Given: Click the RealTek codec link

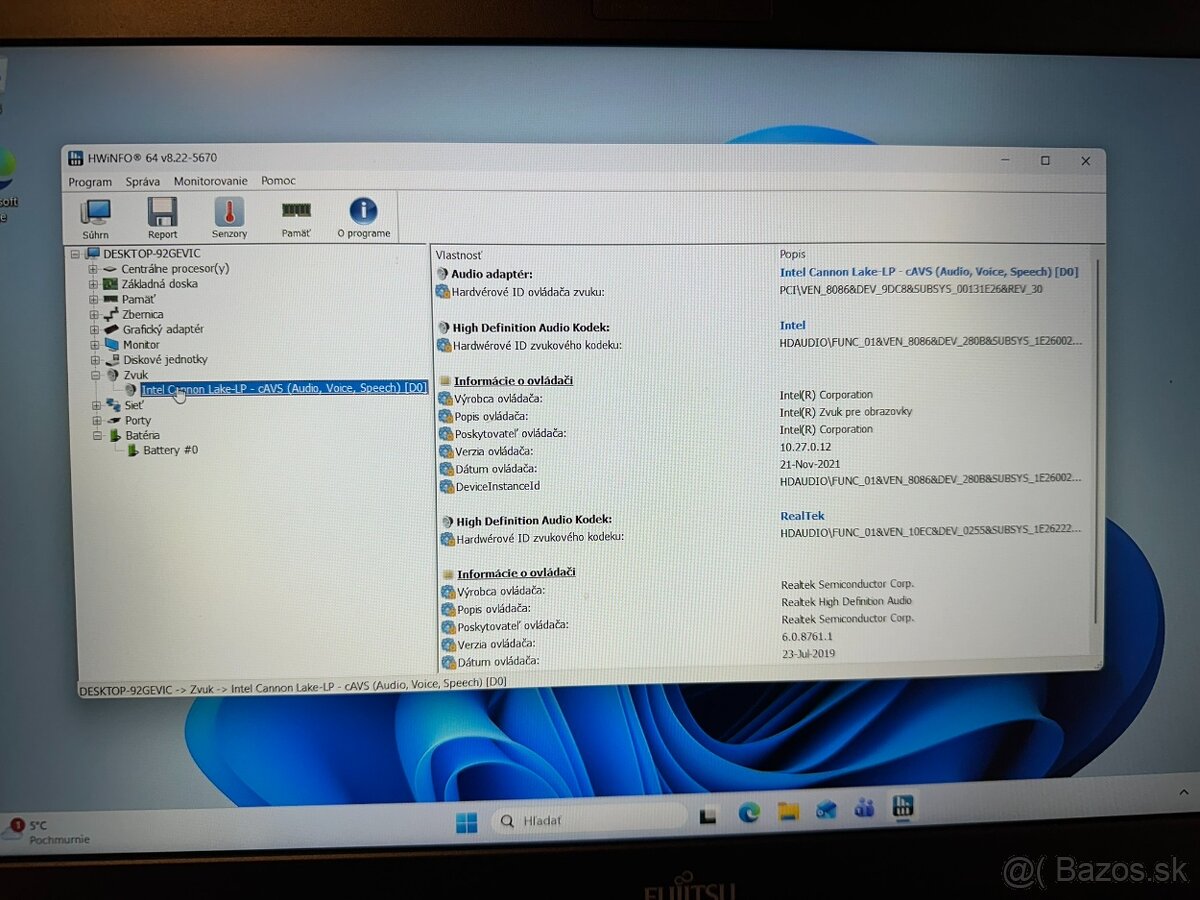Looking at the screenshot, I should (x=802, y=515).
